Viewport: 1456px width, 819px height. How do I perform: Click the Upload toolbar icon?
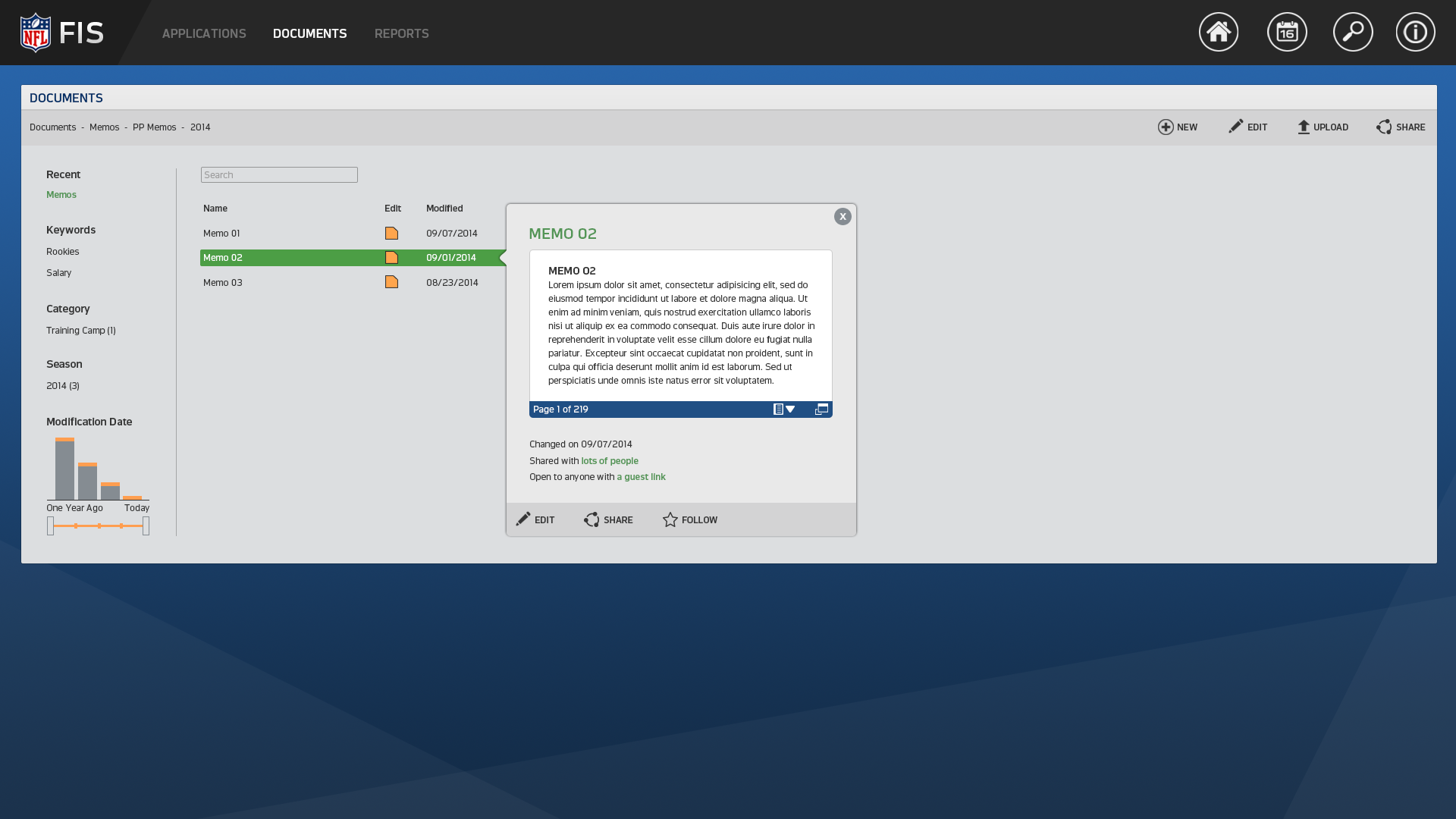1304,127
